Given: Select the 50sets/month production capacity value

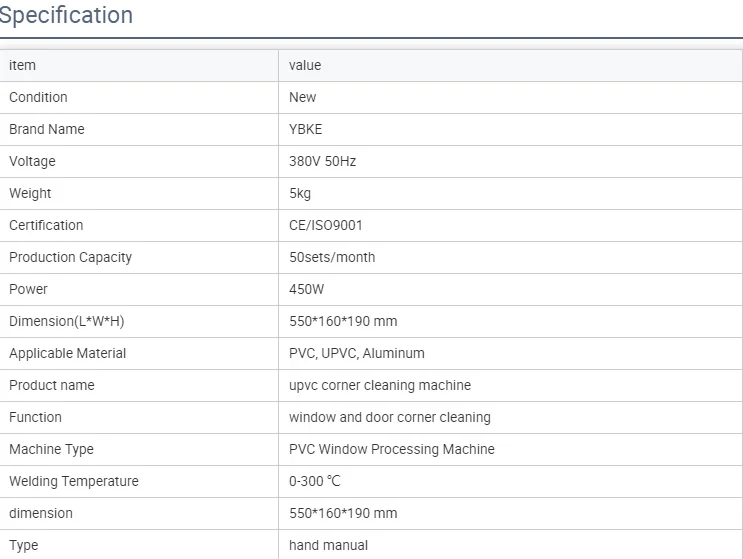Looking at the screenshot, I should point(332,257).
